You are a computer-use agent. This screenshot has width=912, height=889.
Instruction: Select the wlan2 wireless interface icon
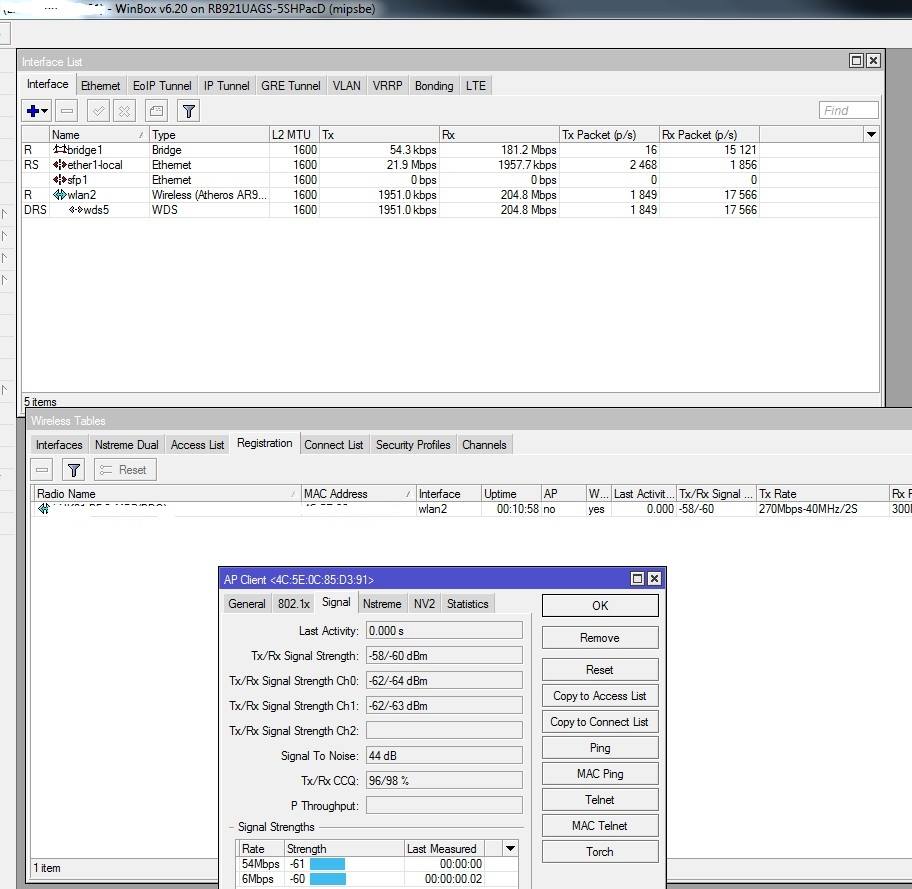(59, 195)
